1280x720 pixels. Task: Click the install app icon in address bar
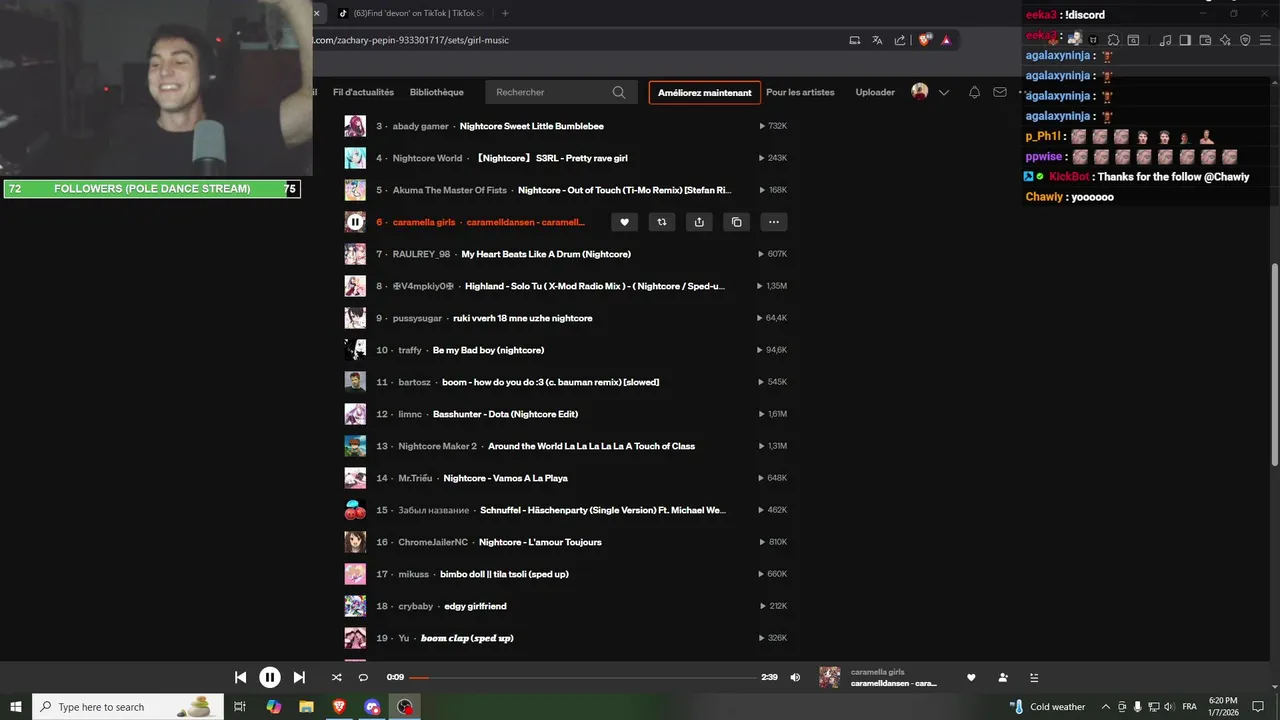(854, 40)
